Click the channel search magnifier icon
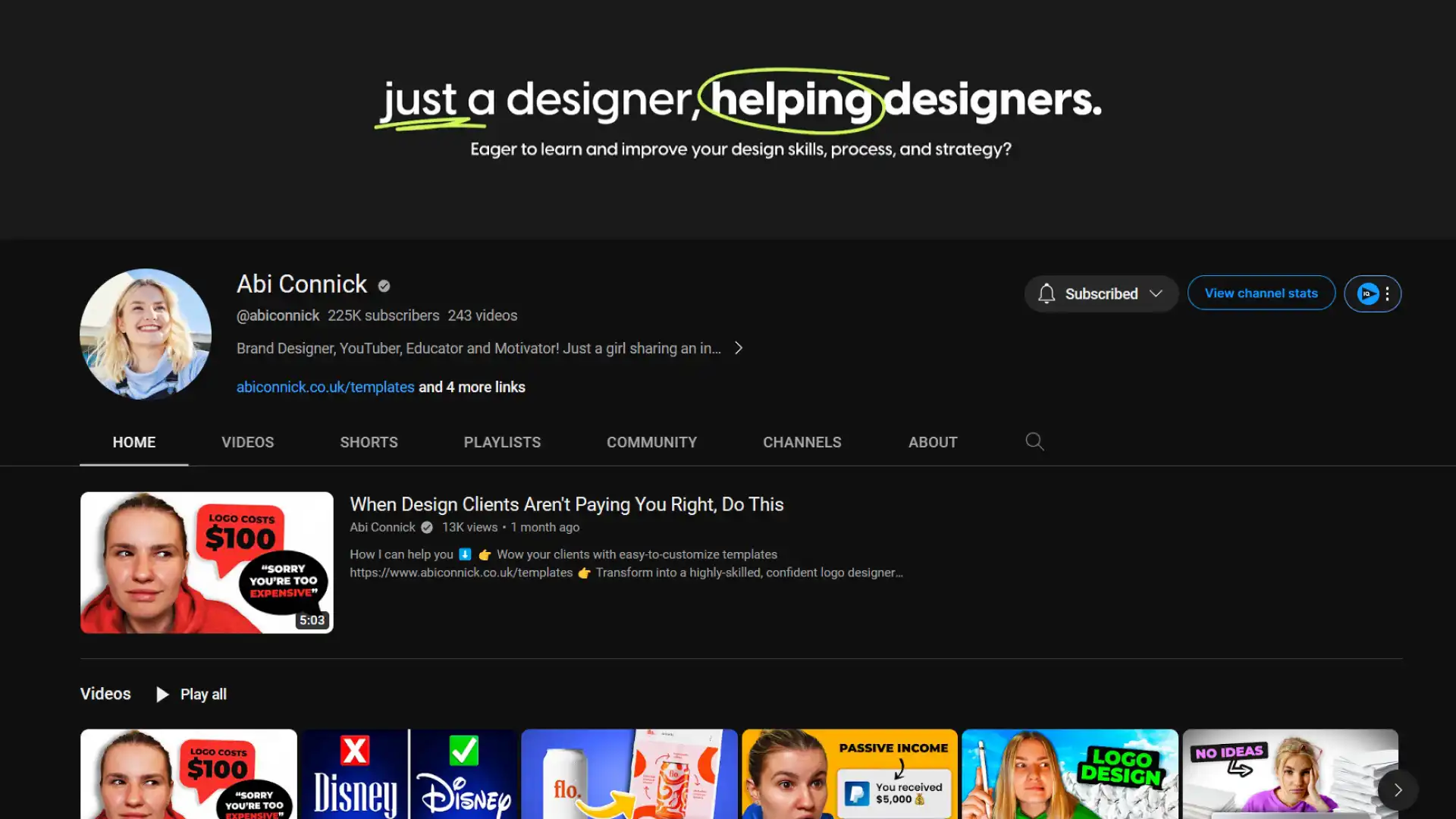 (x=1034, y=441)
